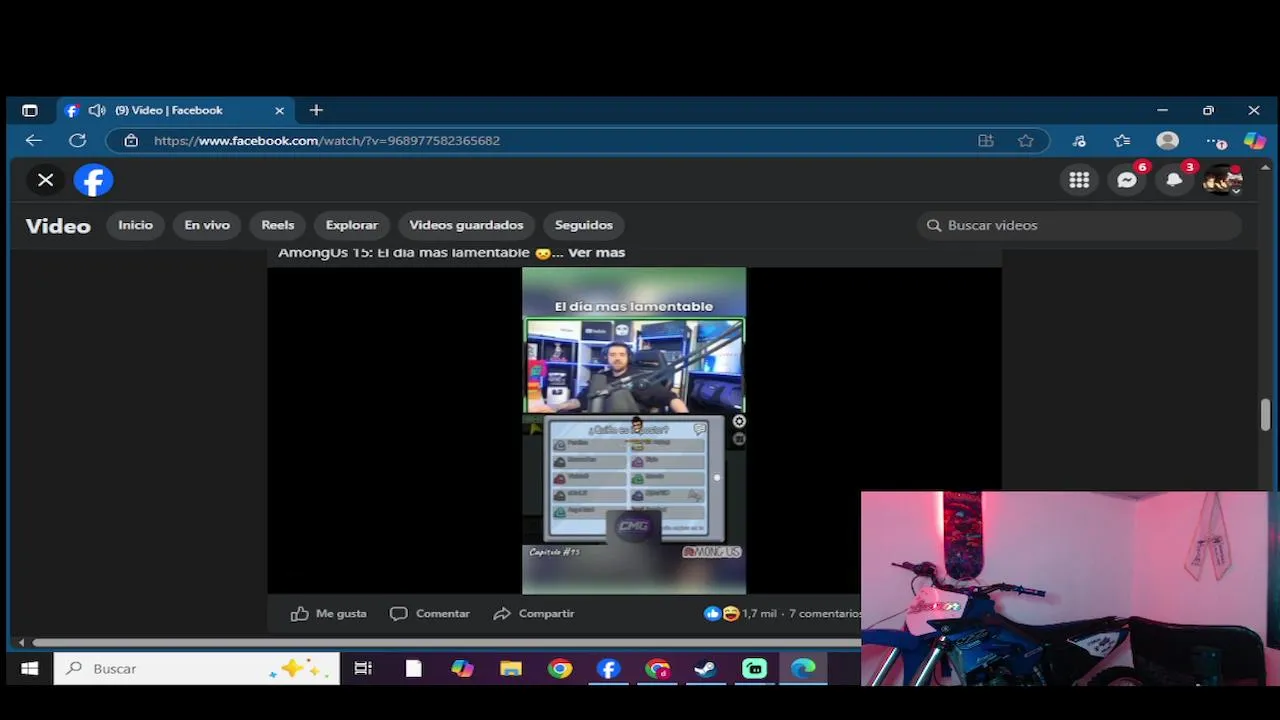Image resolution: width=1280 pixels, height=720 pixels.
Task: Open second Chrome profile on taskbar
Action: 657,669
